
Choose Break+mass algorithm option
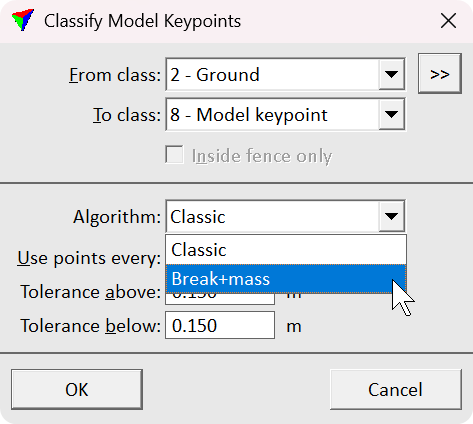(286, 279)
